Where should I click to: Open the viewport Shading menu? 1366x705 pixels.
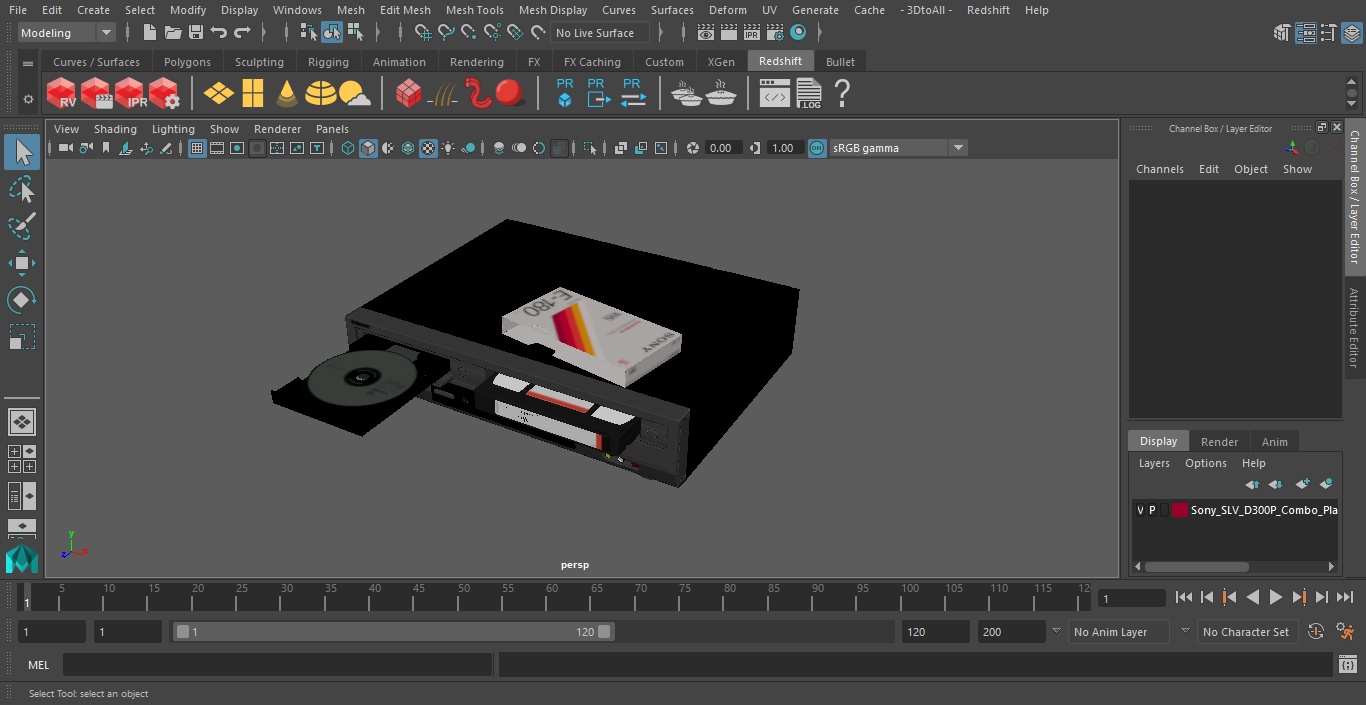[x=115, y=129]
